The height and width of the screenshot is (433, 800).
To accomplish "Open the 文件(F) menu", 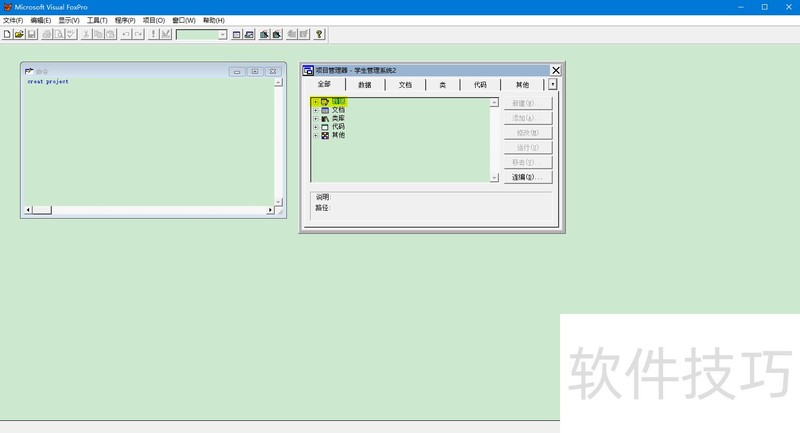I will click(13, 20).
